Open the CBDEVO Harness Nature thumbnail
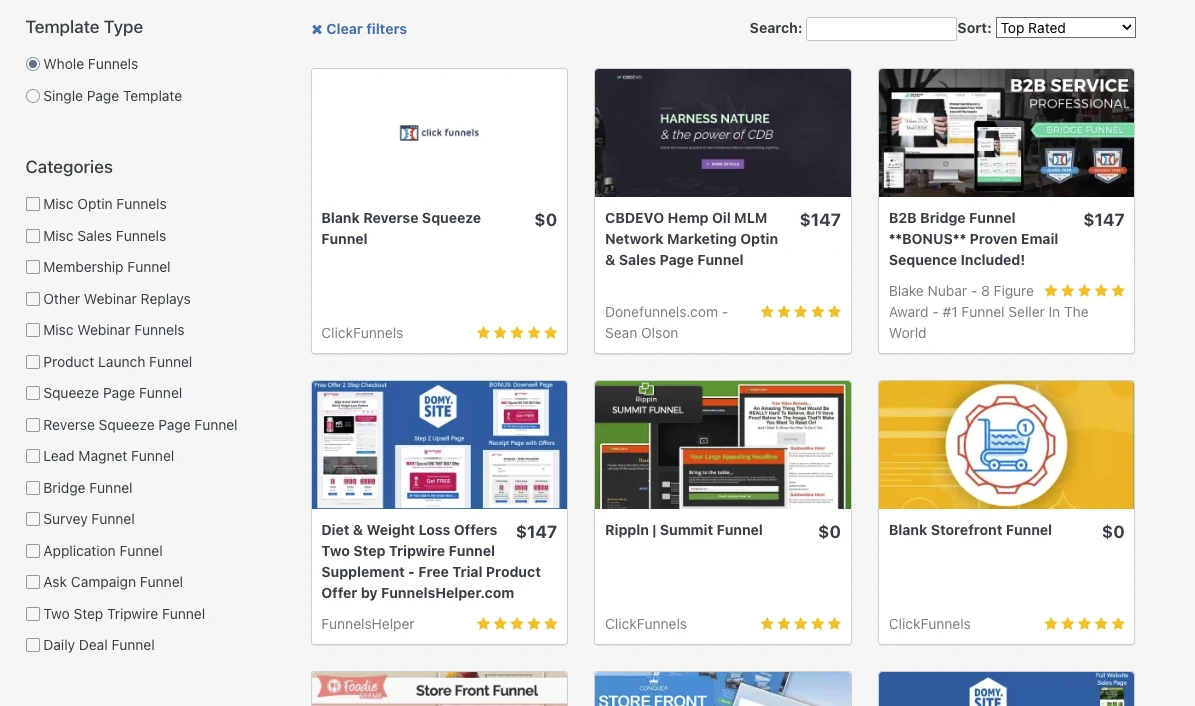 point(723,133)
